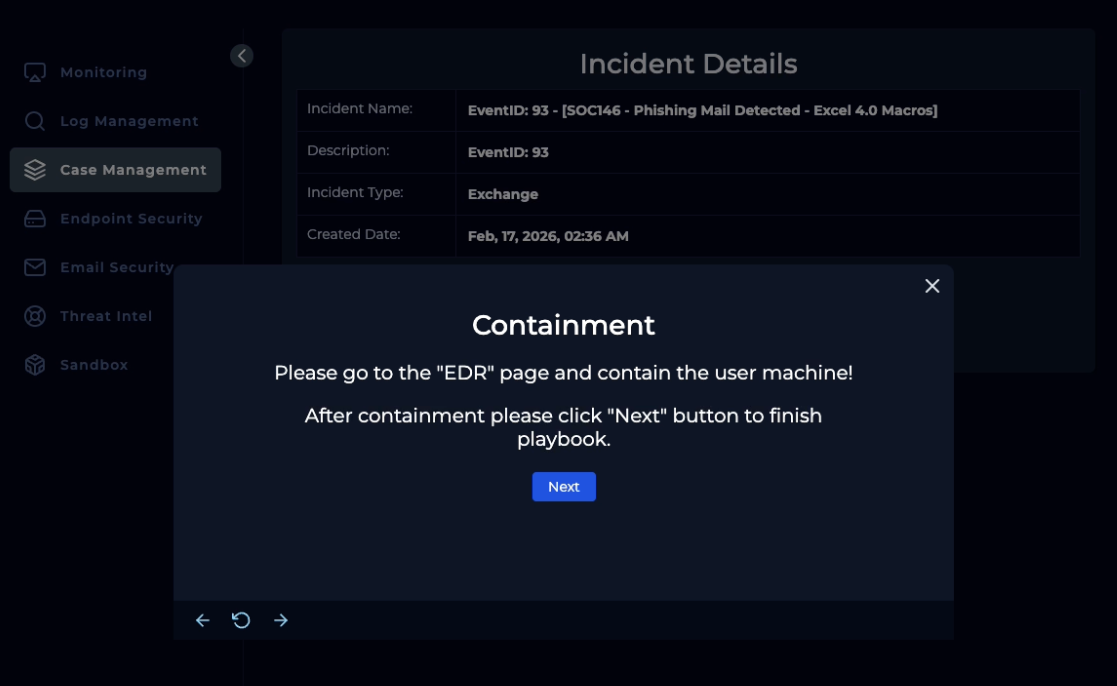Advance with the right arrow icon
This screenshot has height=686, width=1117.
[281, 621]
